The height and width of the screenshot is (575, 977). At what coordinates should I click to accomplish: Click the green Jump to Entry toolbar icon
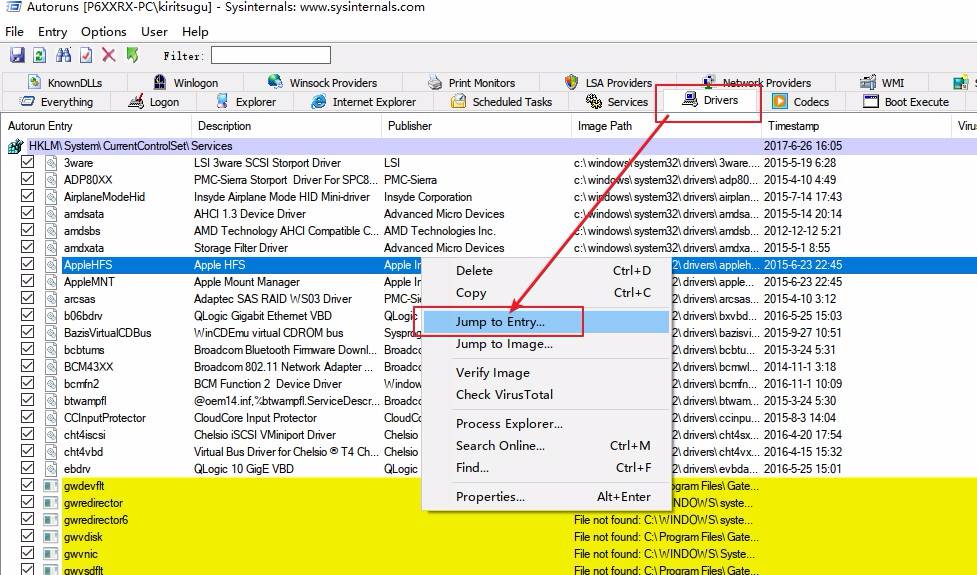[x=132, y=55]
